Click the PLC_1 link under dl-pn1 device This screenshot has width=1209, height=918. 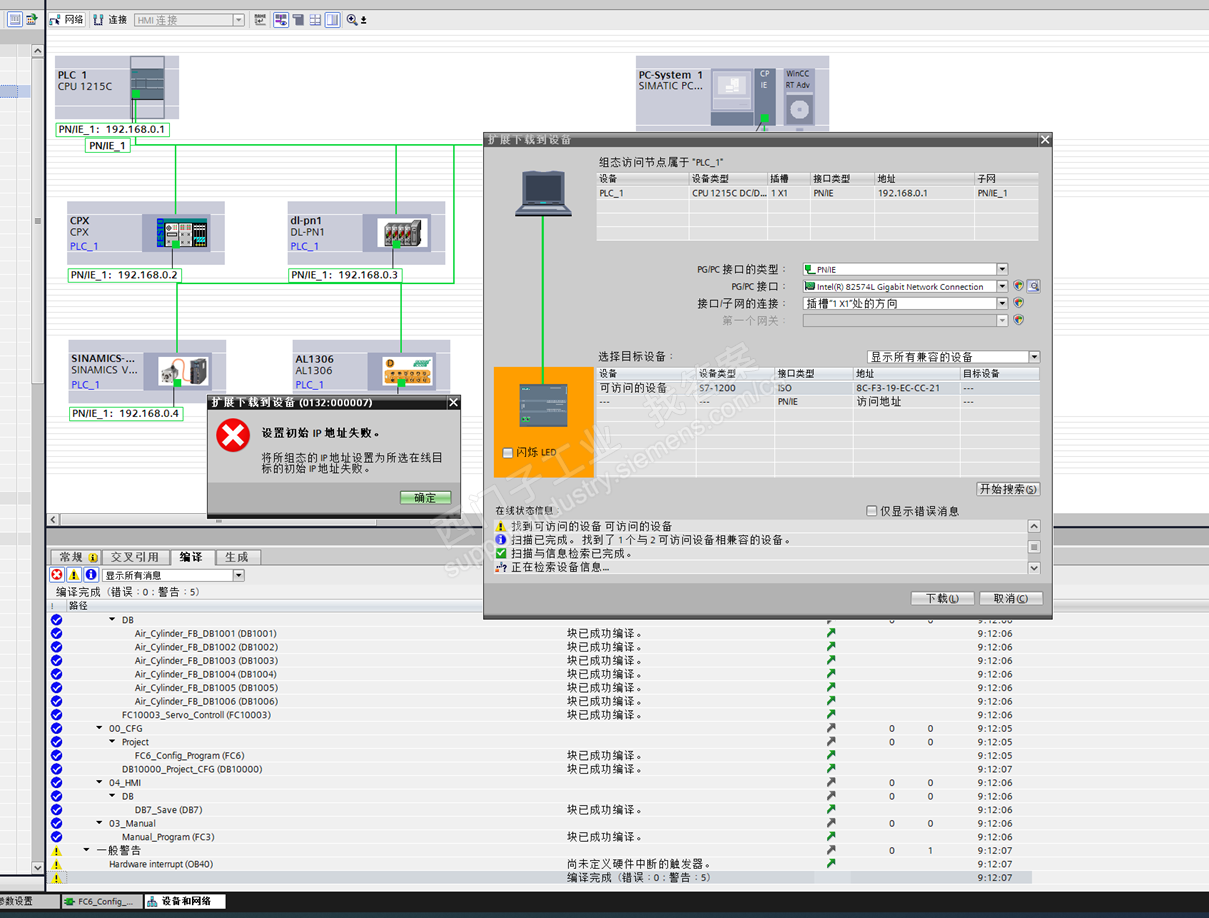[x=305, y=246]
